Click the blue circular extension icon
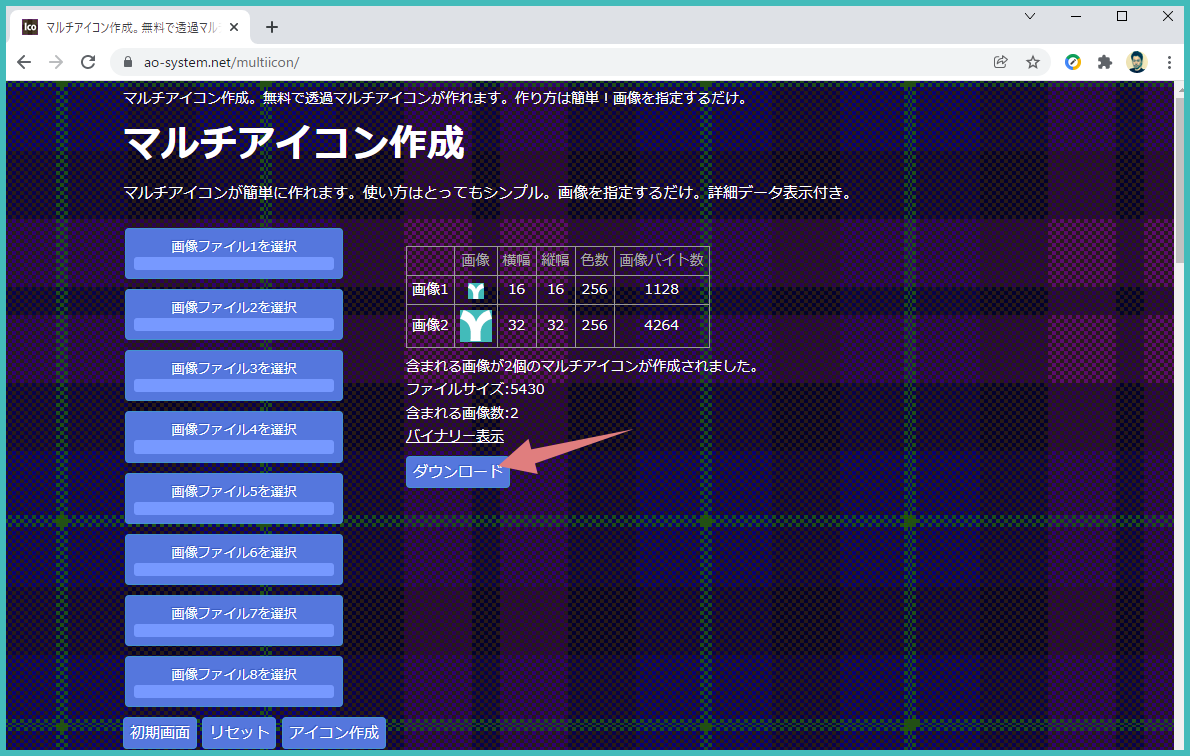Image resolution: width=1190 pixels, height=756 pixels. click(x=1071, y=61)
